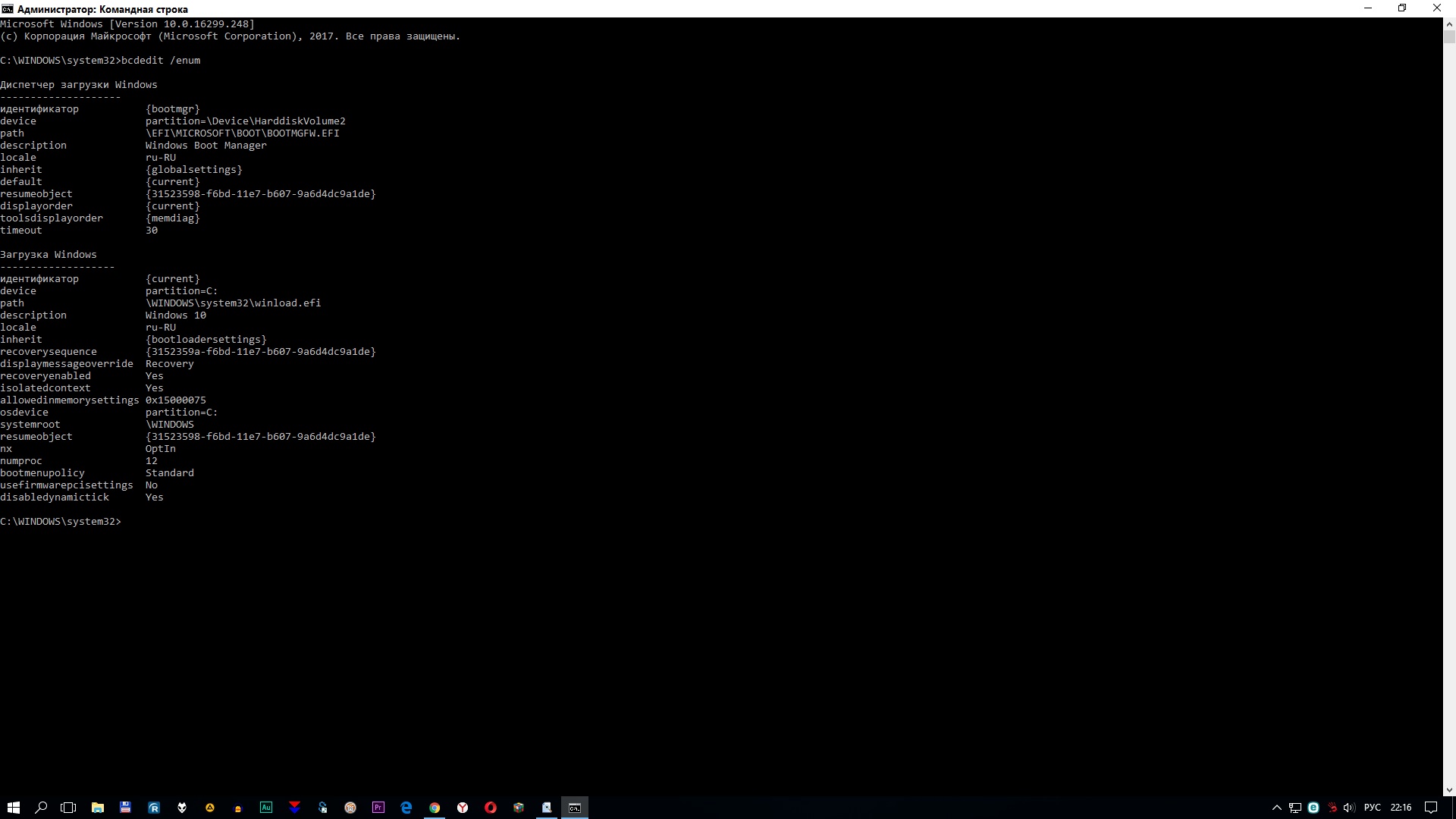Image resolution: width=1456 pixels, height=819 pixels.
Task: Switch input language from РУС
Action: [x=1373, y=808]
